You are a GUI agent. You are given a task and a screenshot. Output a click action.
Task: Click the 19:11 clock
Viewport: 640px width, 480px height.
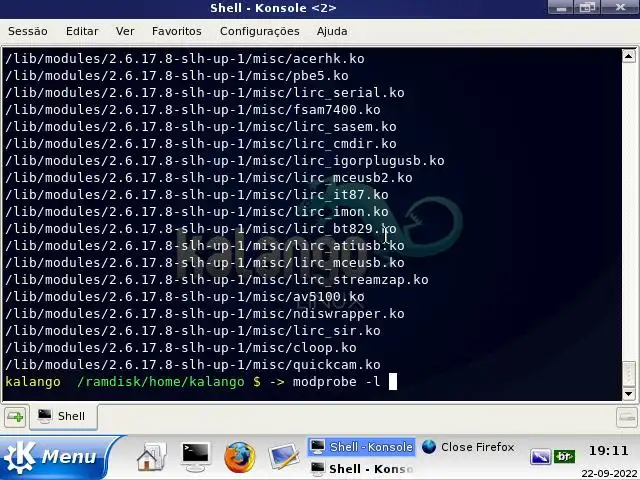pos(609,451)
